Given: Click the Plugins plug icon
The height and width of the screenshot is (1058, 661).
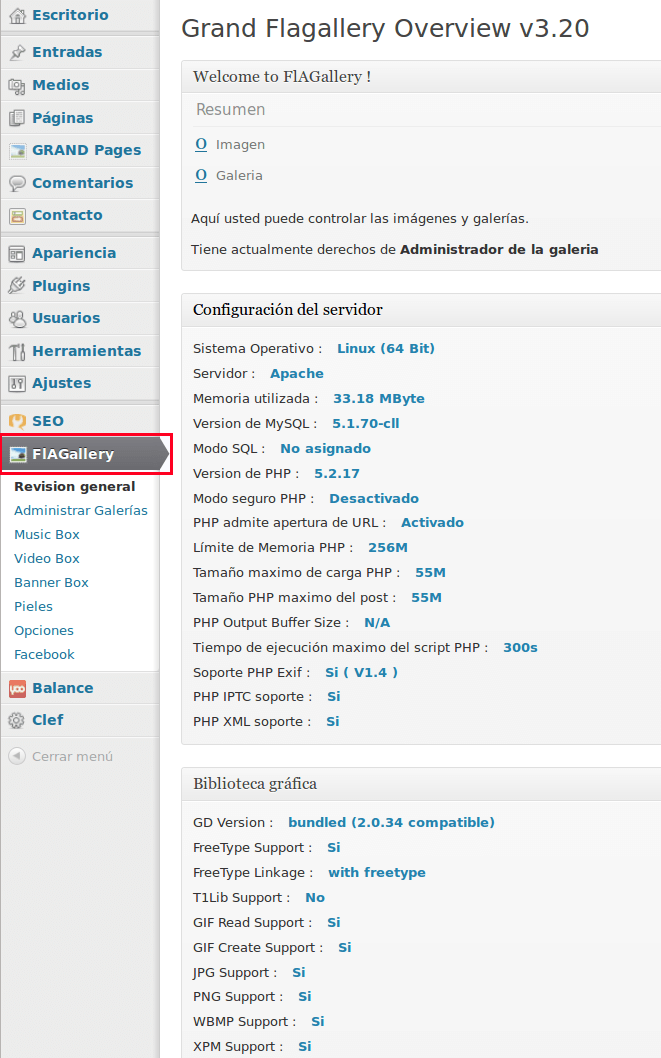Looking at the screenshot, I should 17,286.
